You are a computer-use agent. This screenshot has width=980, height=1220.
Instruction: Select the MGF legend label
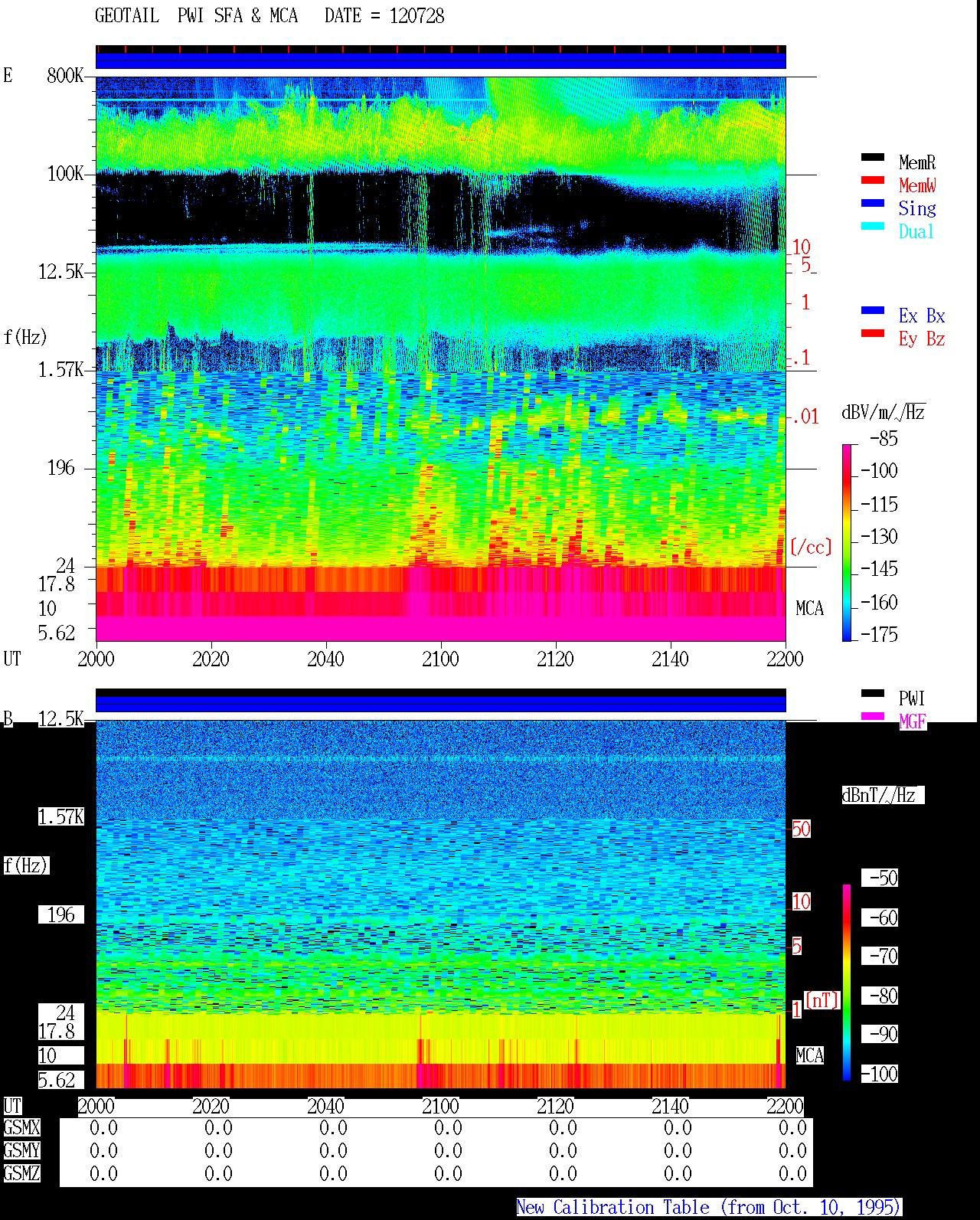[x=913, y=721]
